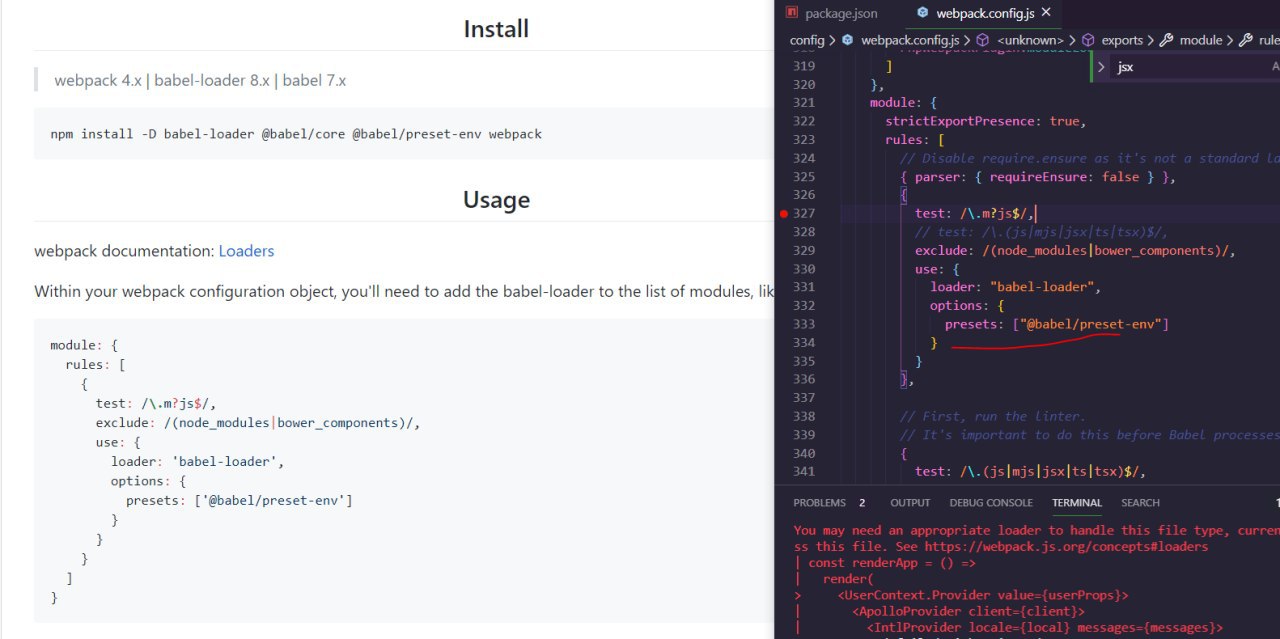The image size is (1280, 639).
Task: Close the webpack.config.js tab
Action: (1046, 13)
